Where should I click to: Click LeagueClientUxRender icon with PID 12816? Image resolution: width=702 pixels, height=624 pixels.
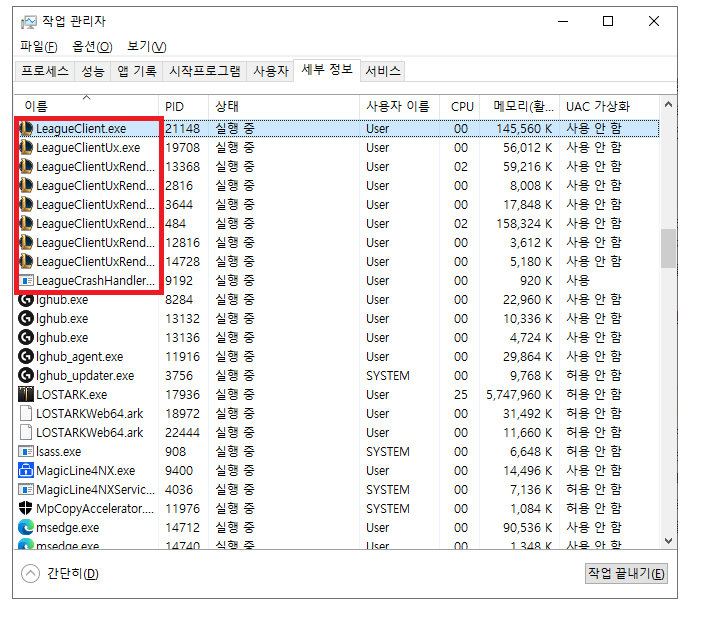click(26, 243)
